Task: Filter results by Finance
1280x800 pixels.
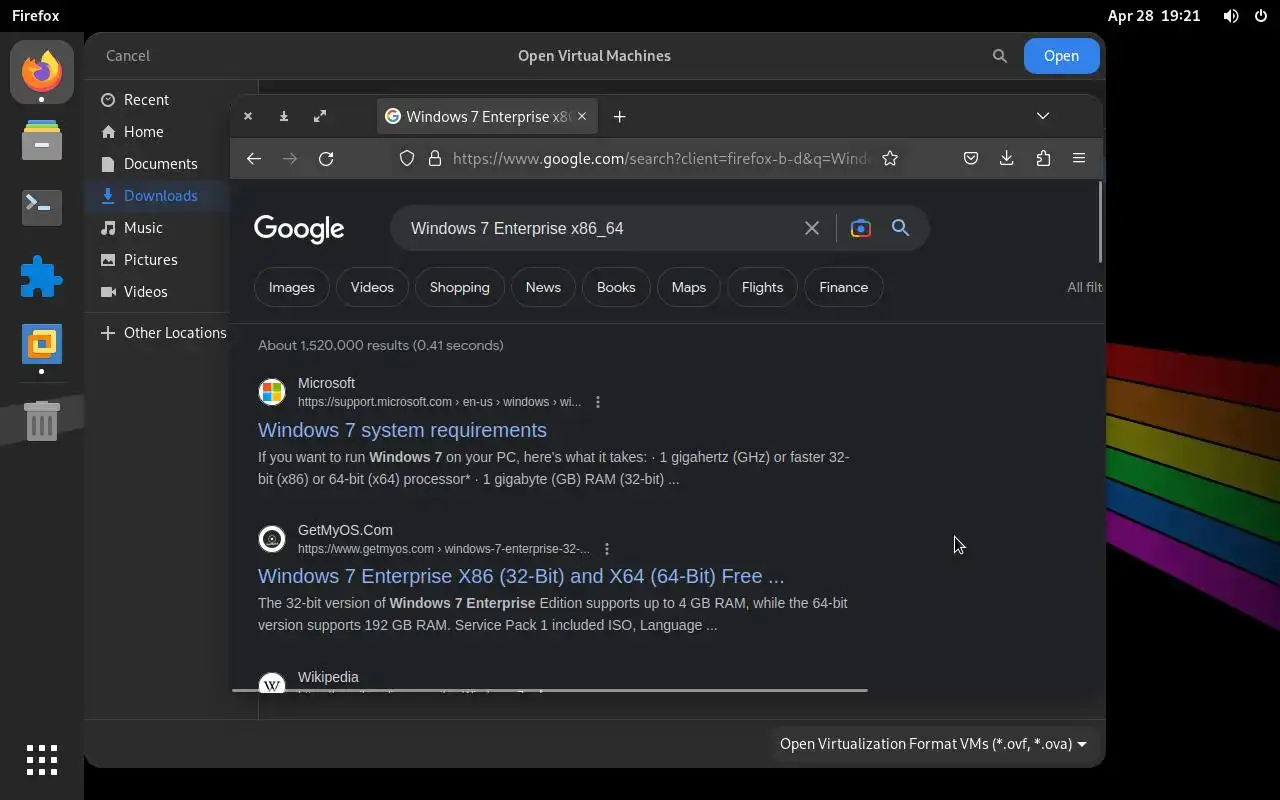Action: [844, 287]
